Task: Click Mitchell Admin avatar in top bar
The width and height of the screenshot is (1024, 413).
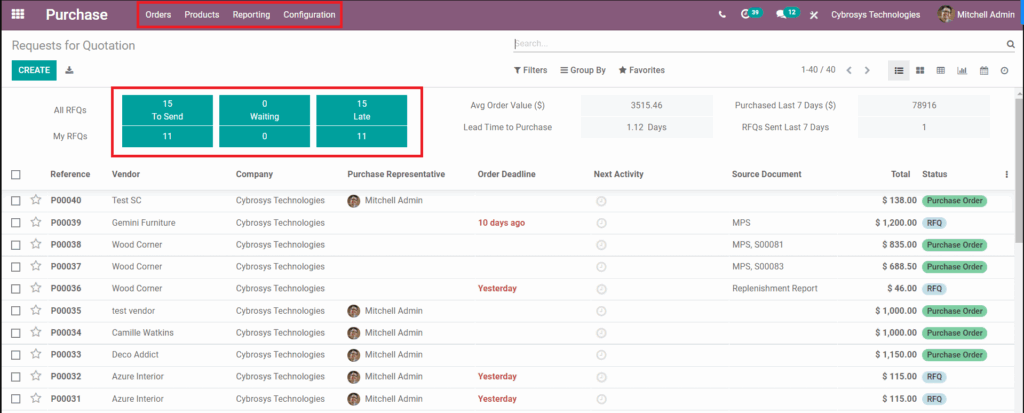Action: point(946,14)
